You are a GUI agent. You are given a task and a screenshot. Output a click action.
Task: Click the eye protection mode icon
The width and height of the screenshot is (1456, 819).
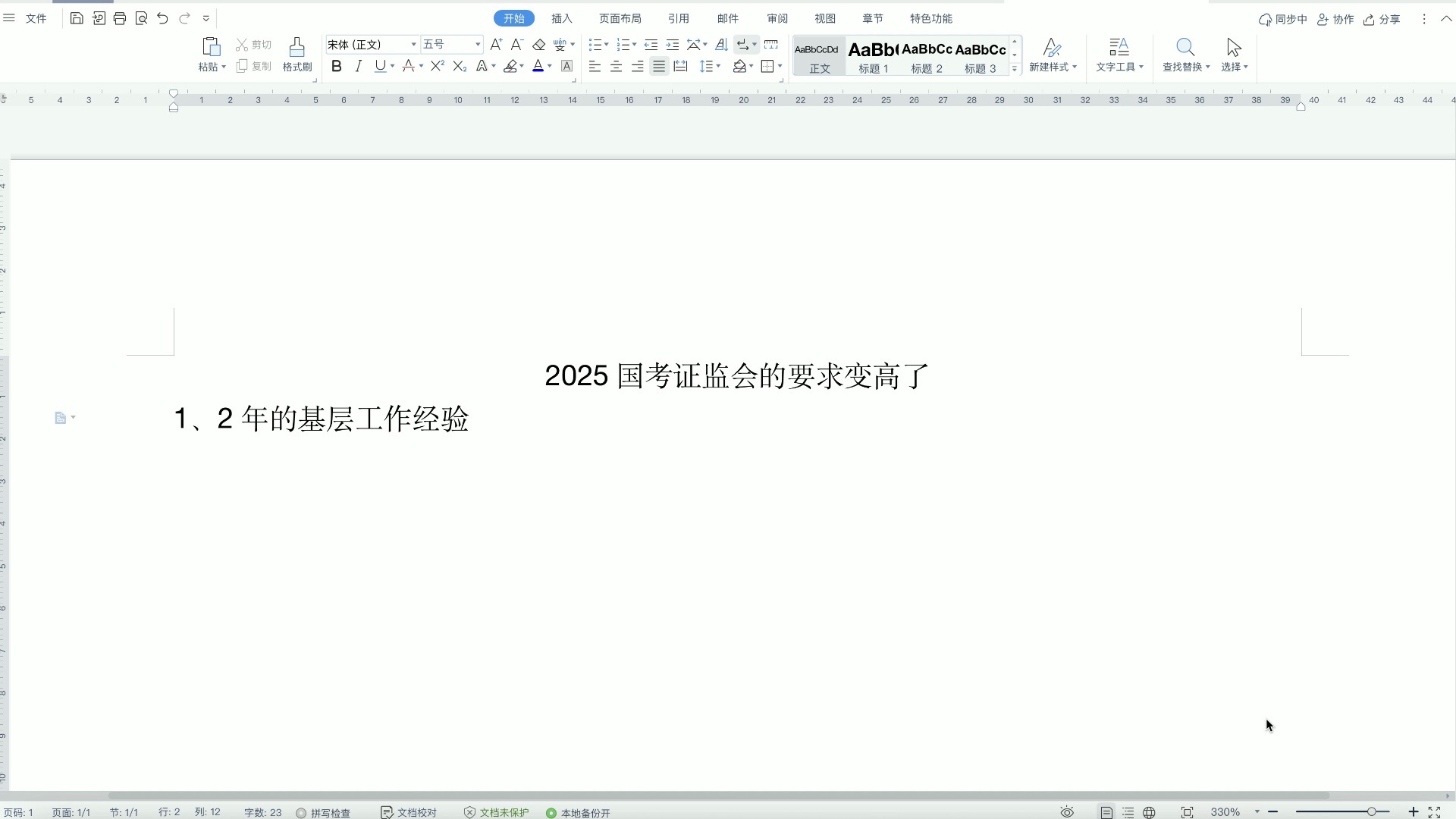tap(1067, 812)
